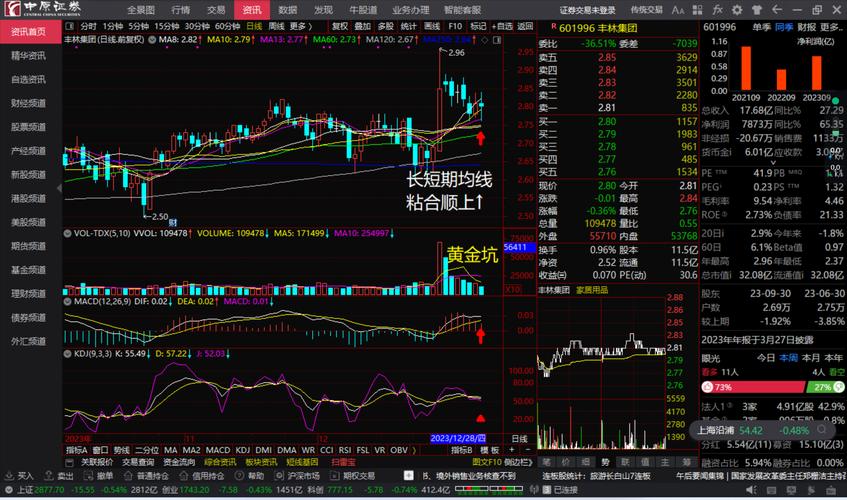The image size is (847, 500).
Task: Open 普通持仓 regular holdings
Action: pos(146,476)
